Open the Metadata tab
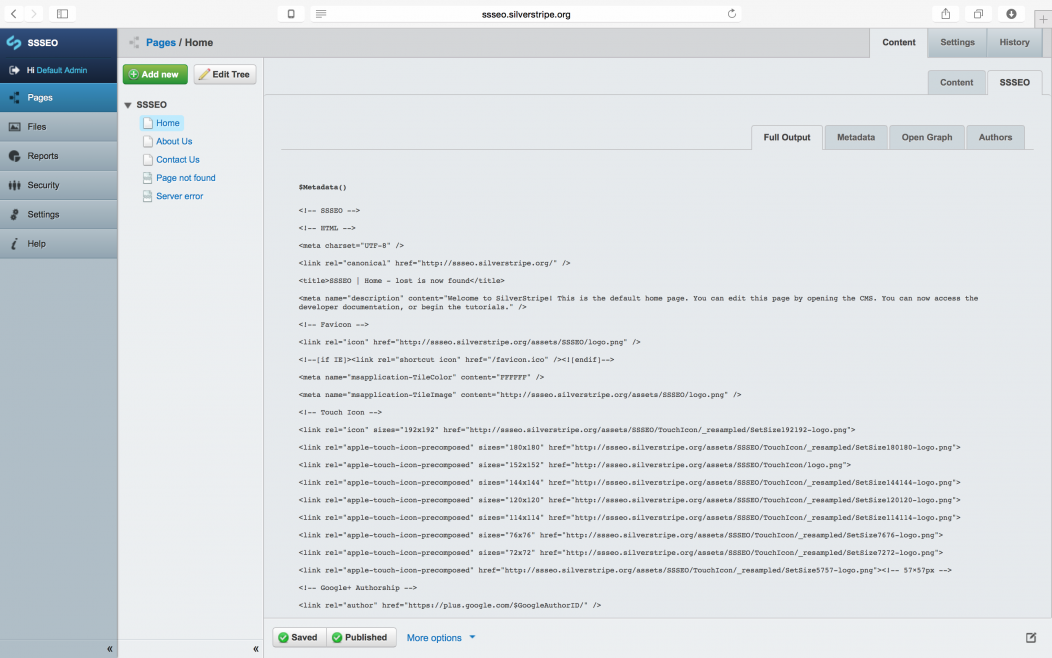This screenshot has width=1052, height=658. [x=855, y=138]
